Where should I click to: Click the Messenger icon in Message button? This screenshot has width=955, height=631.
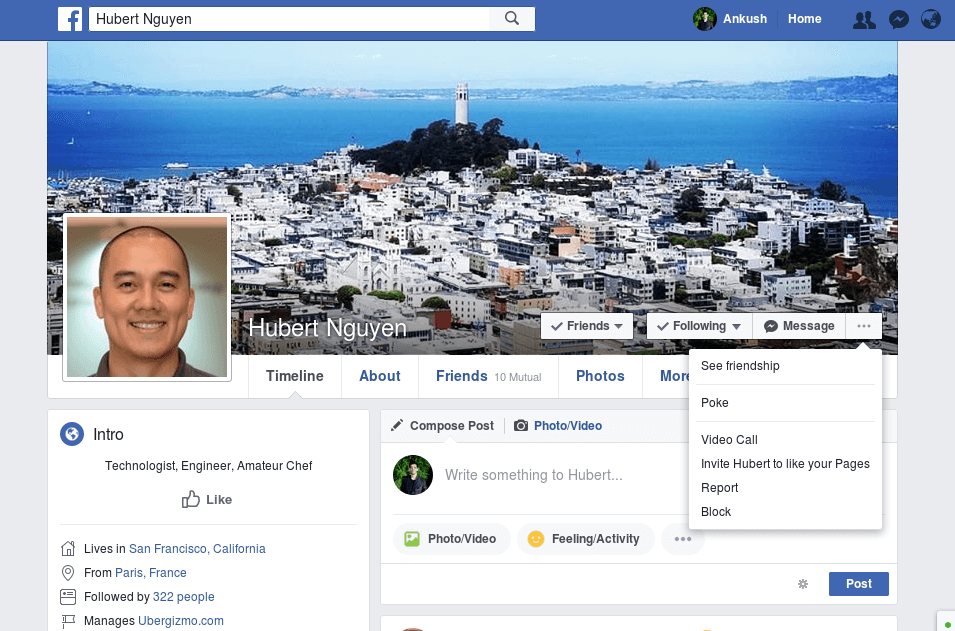770,326
